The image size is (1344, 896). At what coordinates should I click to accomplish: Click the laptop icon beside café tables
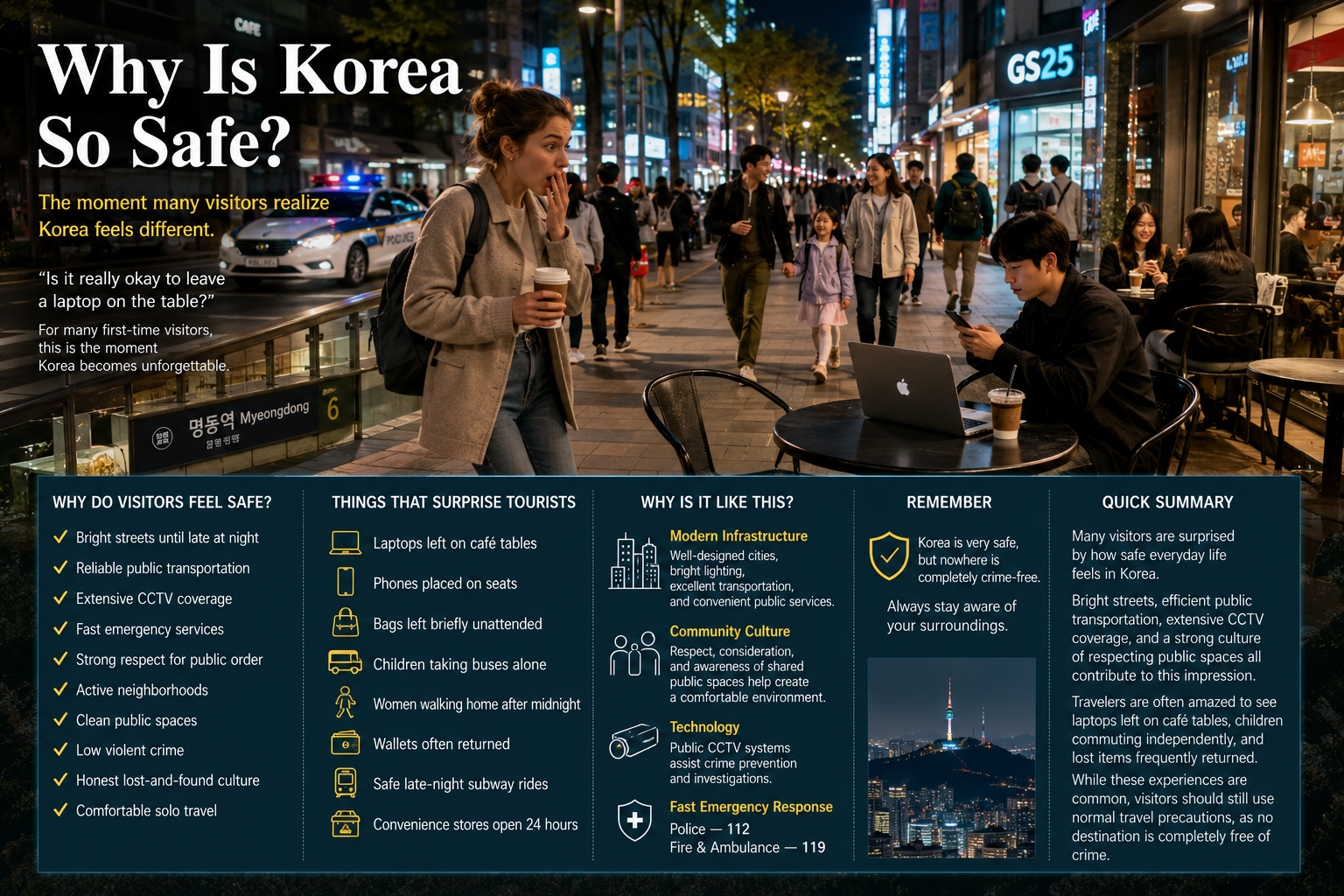[x=346, y=542]
